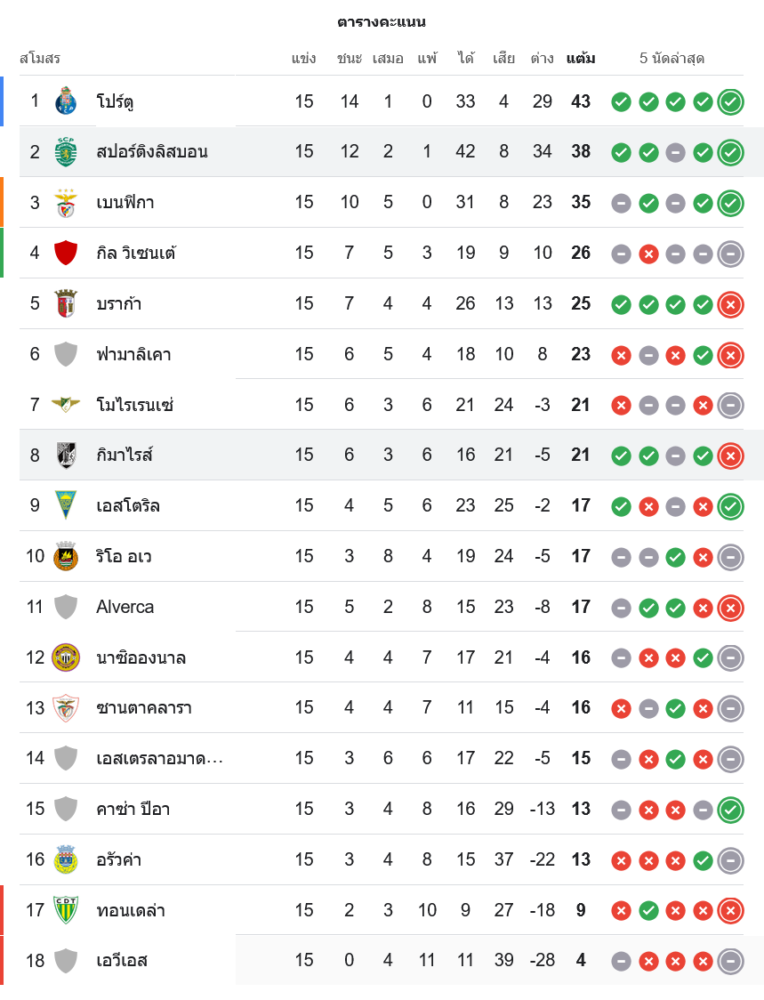Click the แต้ม points column header
This screenshot has width=764, height=1000.
(580, 58)
